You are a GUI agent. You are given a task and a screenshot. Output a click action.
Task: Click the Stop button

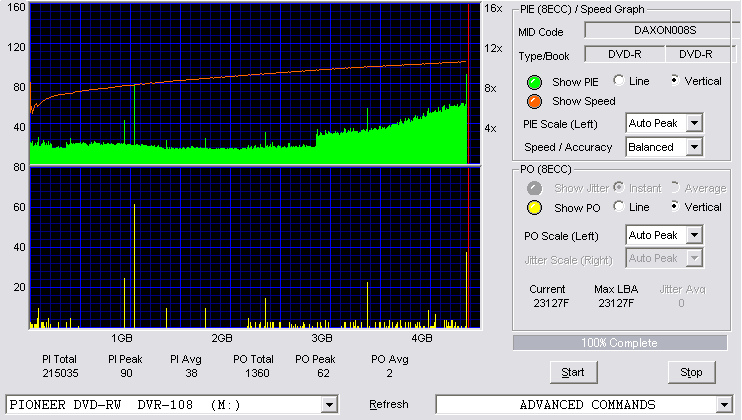[691, 373]
